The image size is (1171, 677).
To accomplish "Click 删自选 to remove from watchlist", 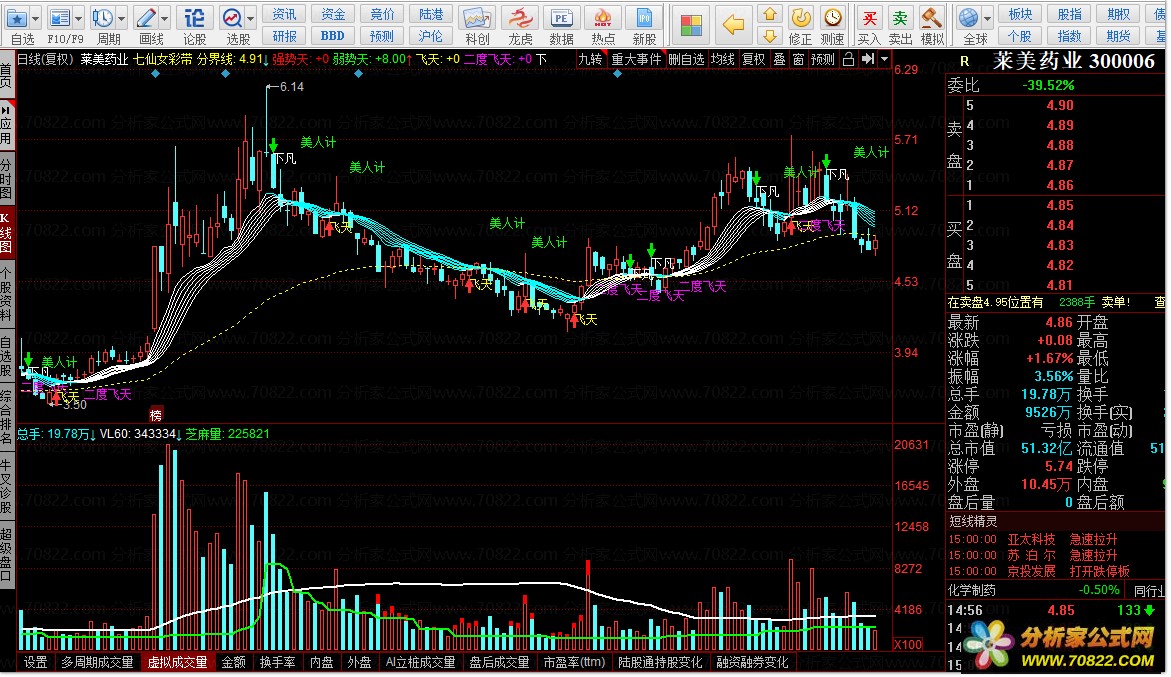I will (686, 59).
